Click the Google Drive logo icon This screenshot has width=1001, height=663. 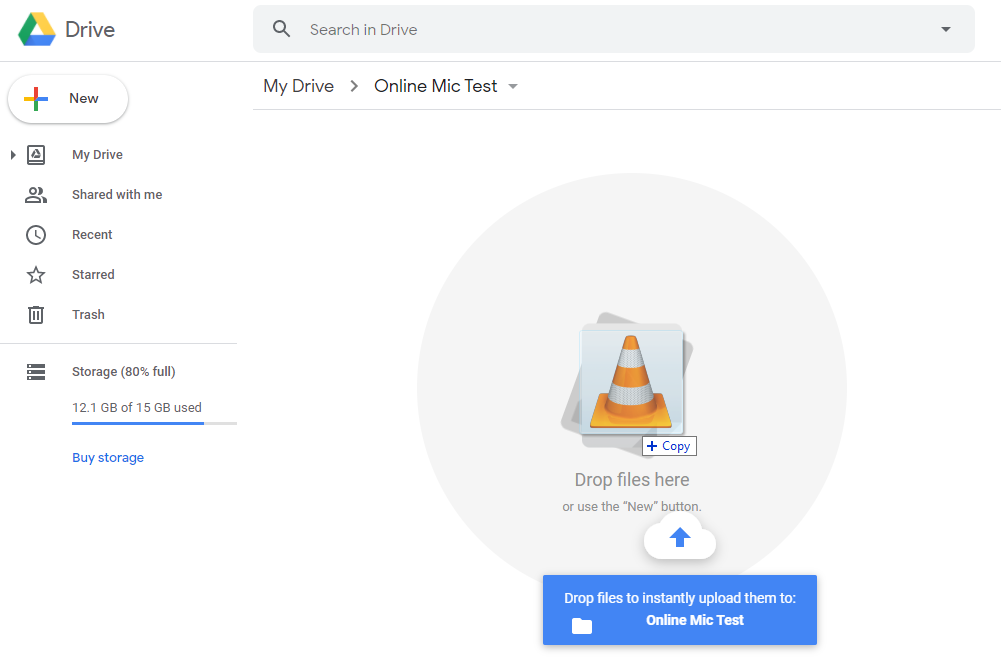click(36, 29)
